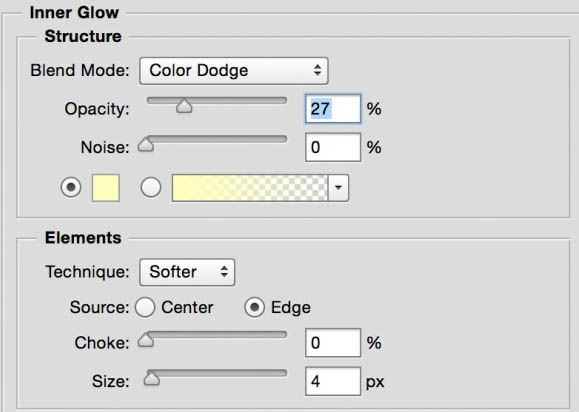Click the Noise percentage input field
The height and width of the screenshot is (412, 579).
(333, 147)
